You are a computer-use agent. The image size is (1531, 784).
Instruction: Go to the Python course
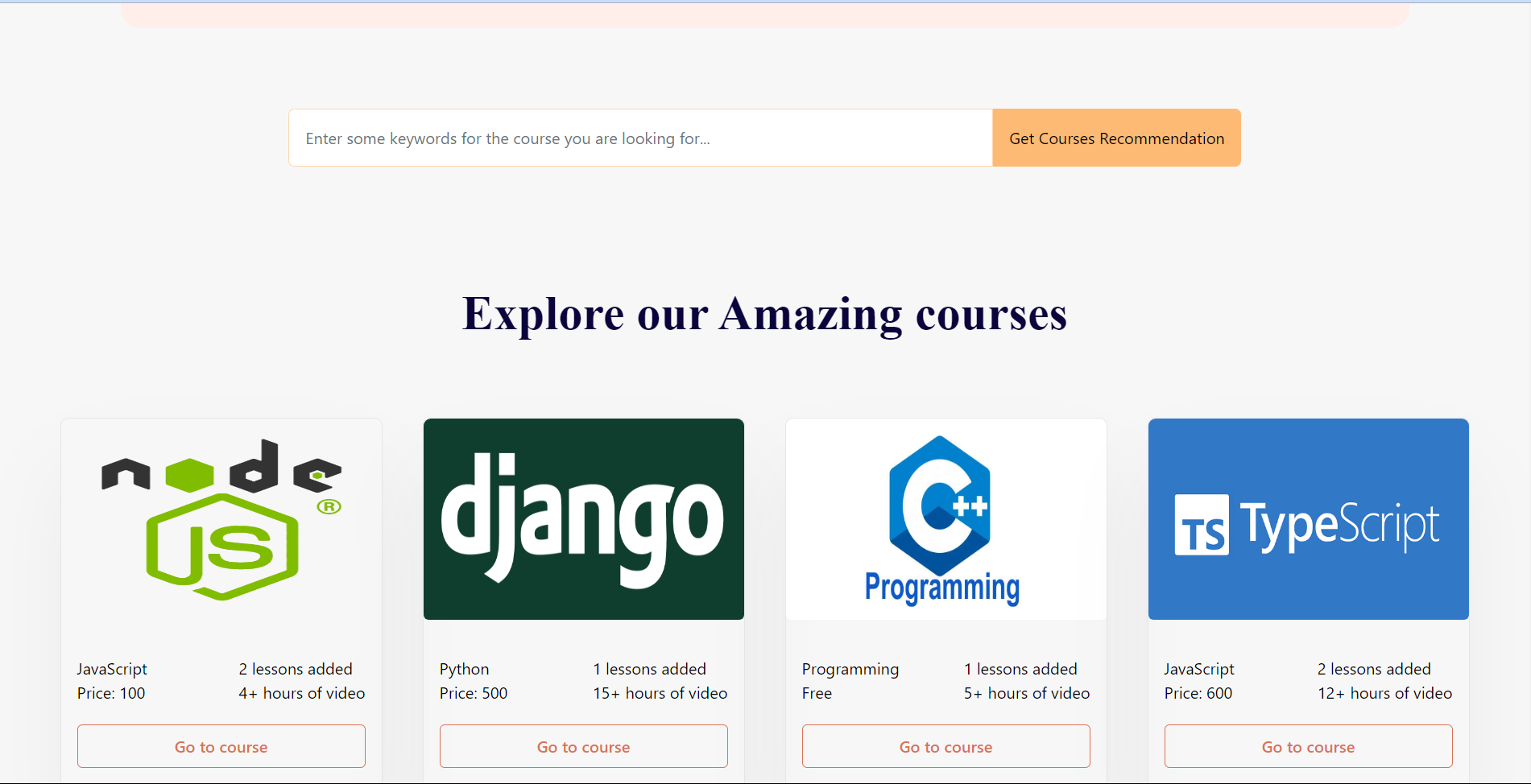[x=584, y=746]
